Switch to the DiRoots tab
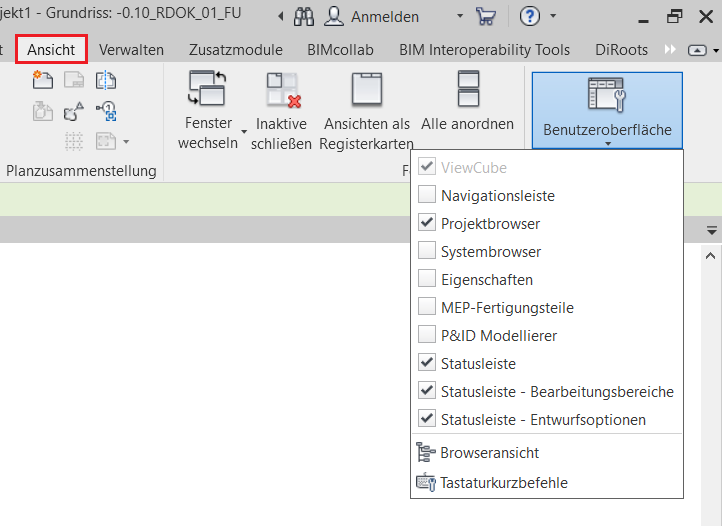Image resolution: width=722 pixels, height=526 pixels. [621, 50]
